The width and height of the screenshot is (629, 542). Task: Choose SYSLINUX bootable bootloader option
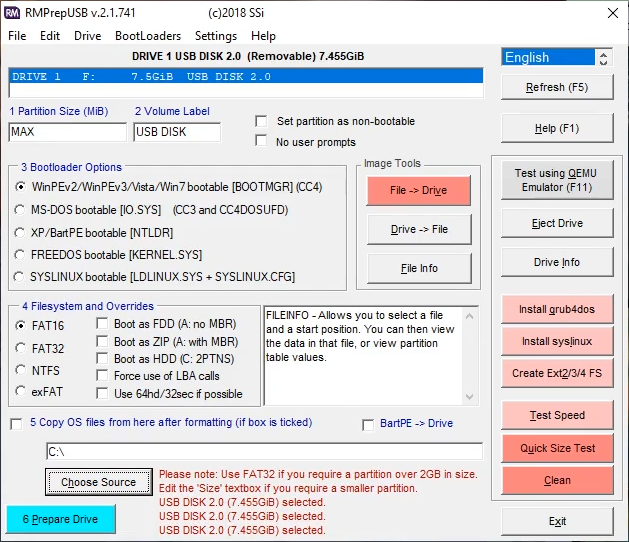click(x=21, y=277)
